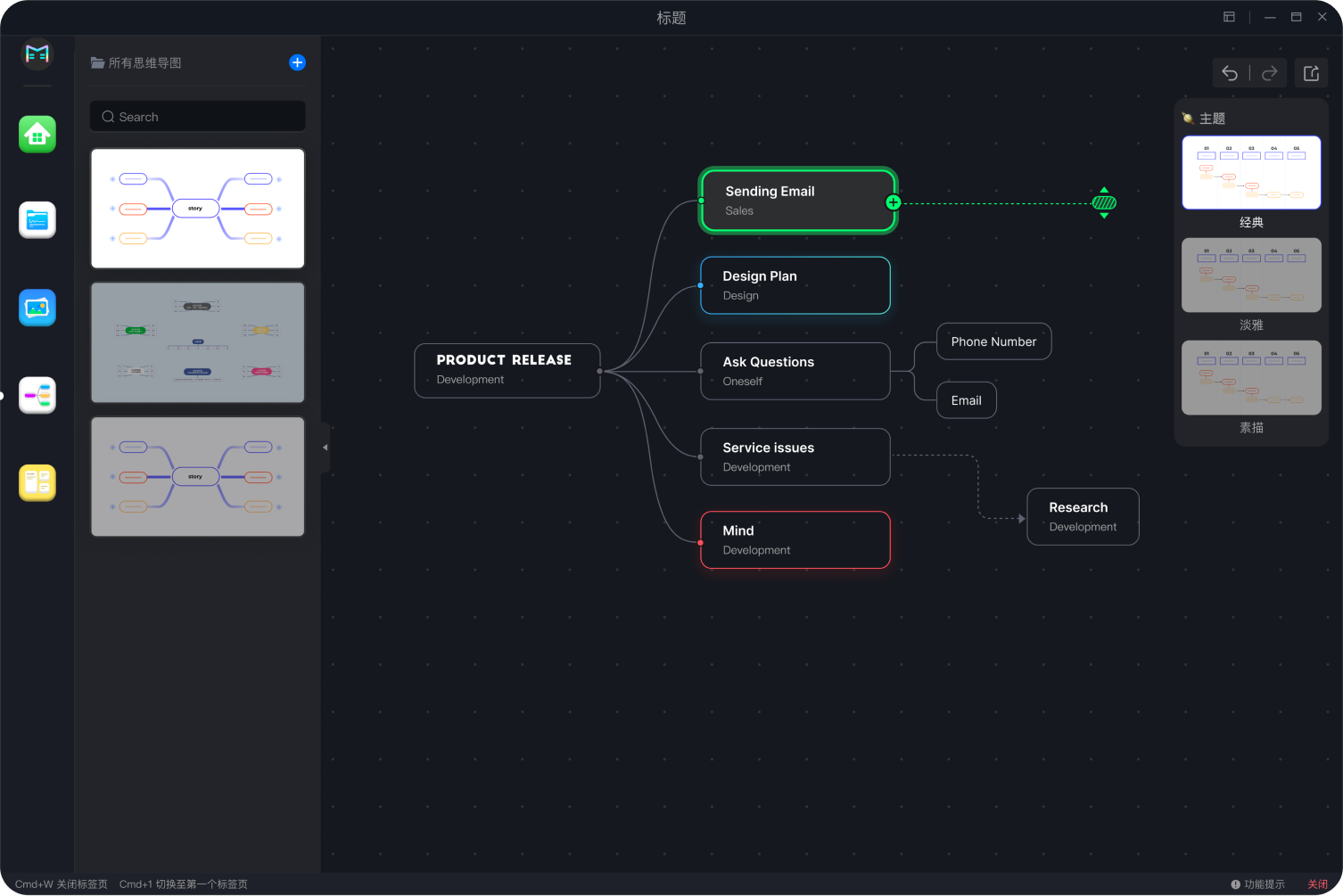Screen dimensions: 1343x896
Task: Open the yellow notes sidebar icon
Action: click(37, 482)
